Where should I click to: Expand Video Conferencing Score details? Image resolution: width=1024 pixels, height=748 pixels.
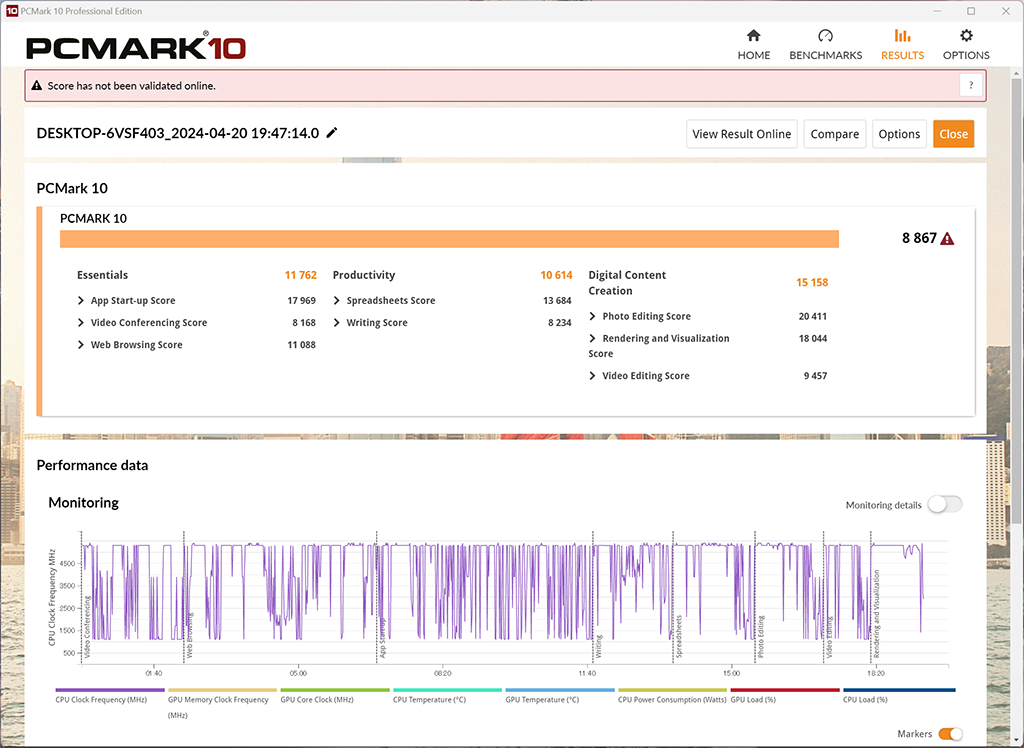[81, 323]
